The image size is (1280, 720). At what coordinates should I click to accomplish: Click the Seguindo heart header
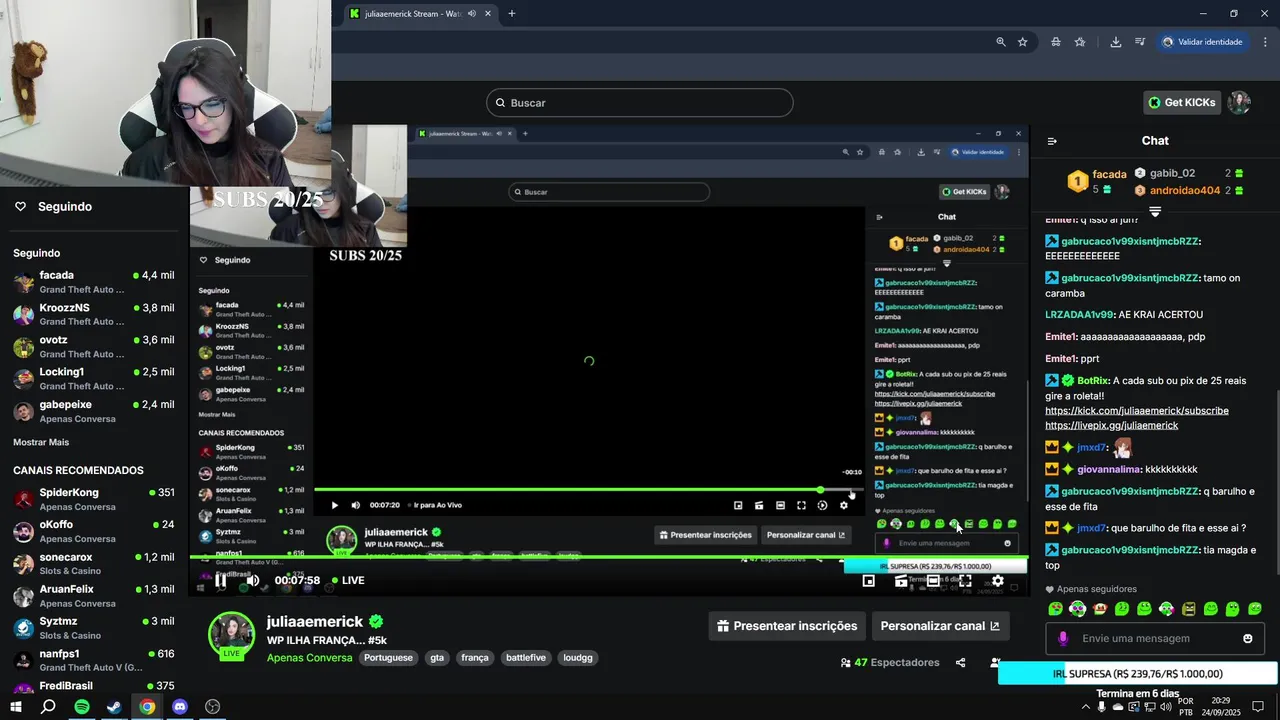[53, 206]
